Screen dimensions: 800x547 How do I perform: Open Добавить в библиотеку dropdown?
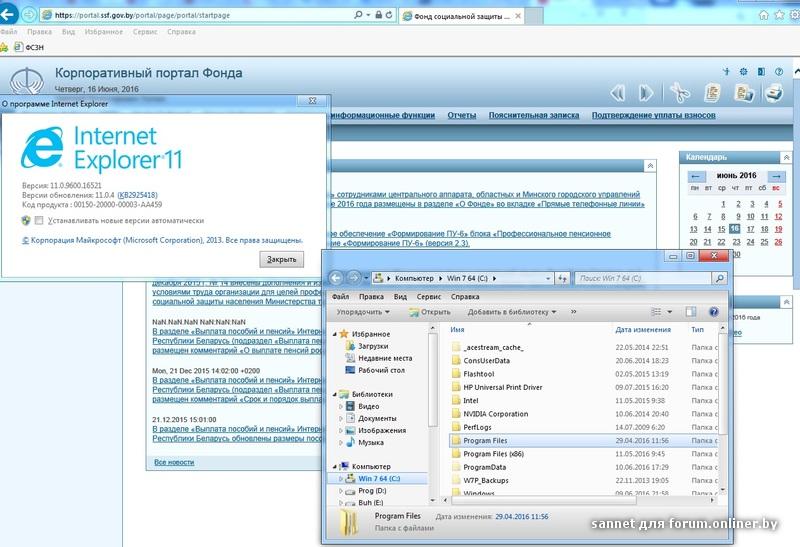coord(512,312)
